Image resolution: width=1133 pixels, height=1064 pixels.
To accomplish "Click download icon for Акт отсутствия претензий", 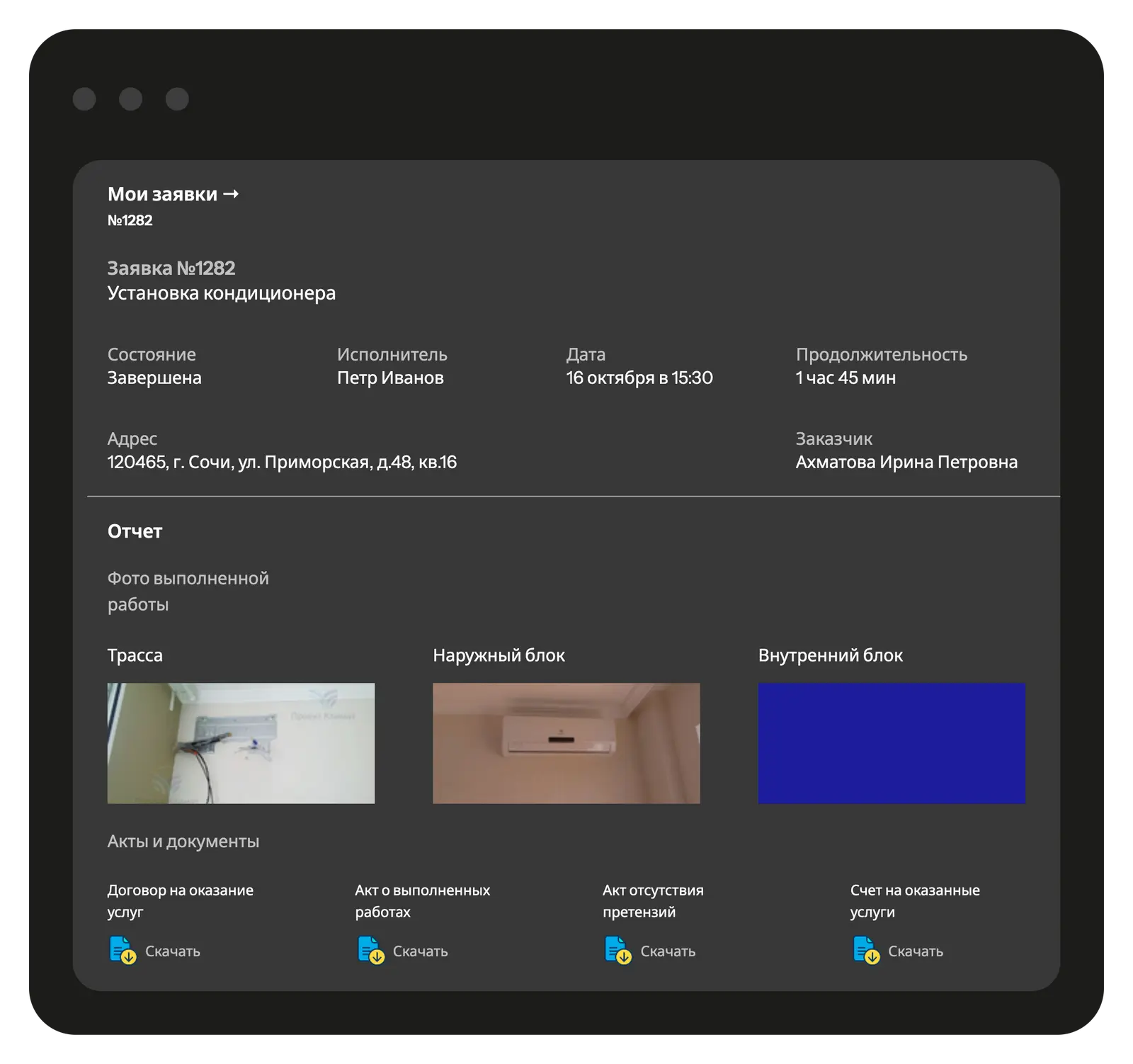I will point(617,950).
